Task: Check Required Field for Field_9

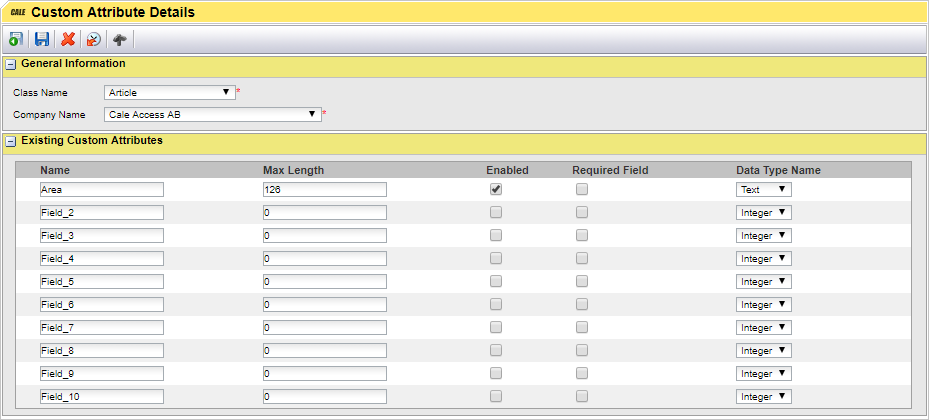Action: pos(582,373)
